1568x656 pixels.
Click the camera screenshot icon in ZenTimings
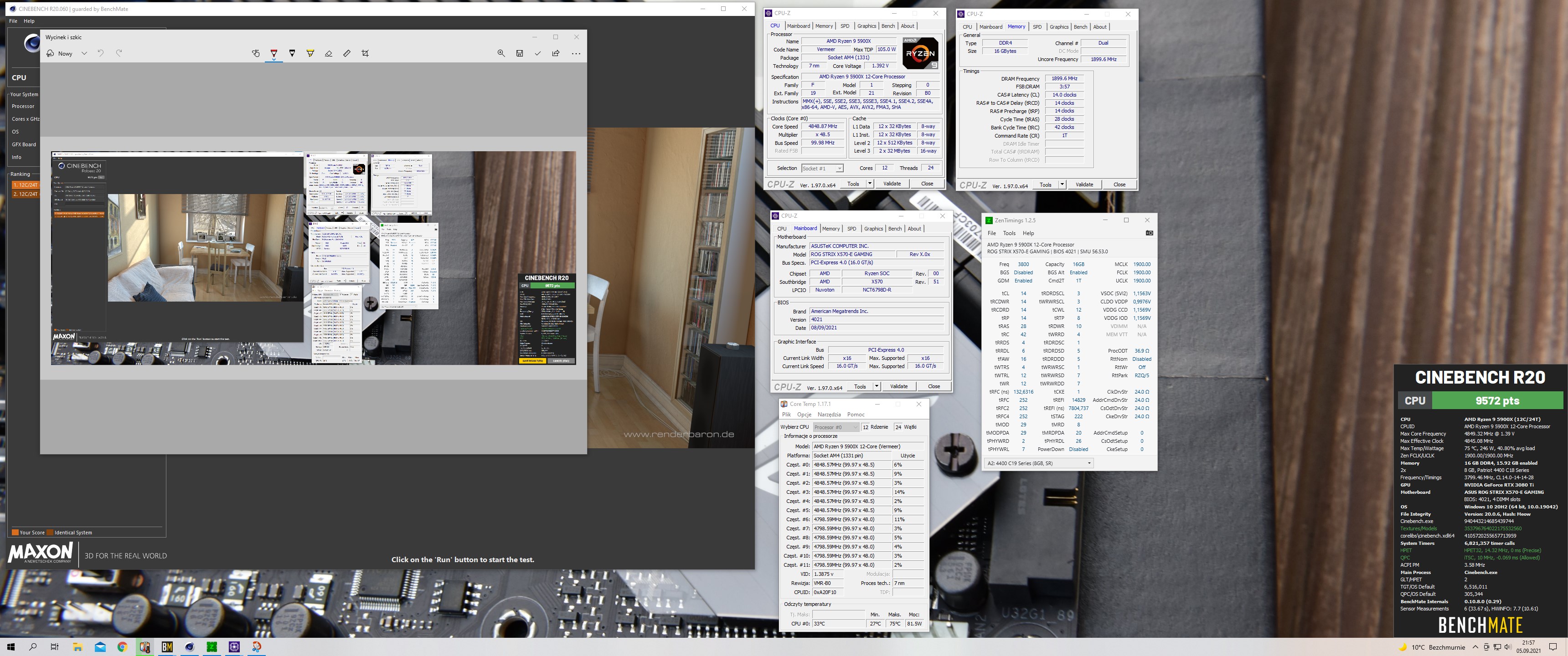tap(1149, 233)
